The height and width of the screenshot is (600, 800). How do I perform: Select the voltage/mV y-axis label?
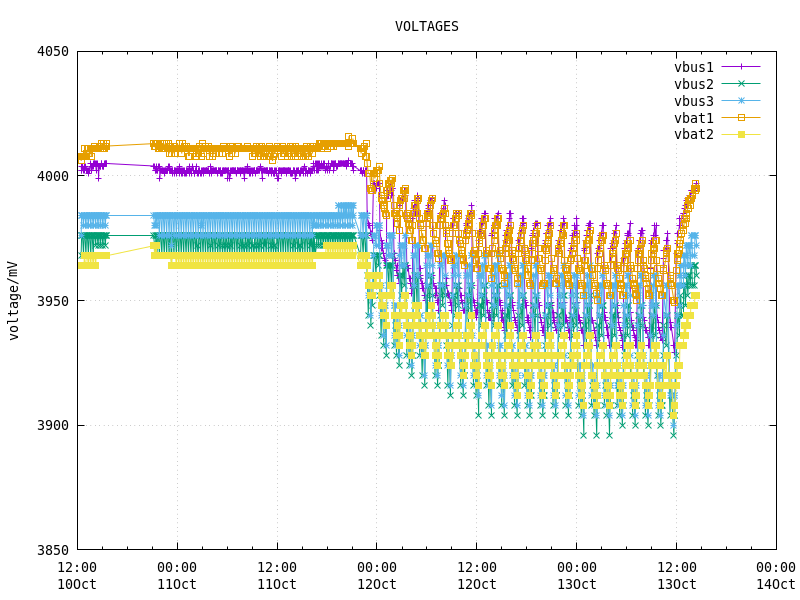coord(14,300)
